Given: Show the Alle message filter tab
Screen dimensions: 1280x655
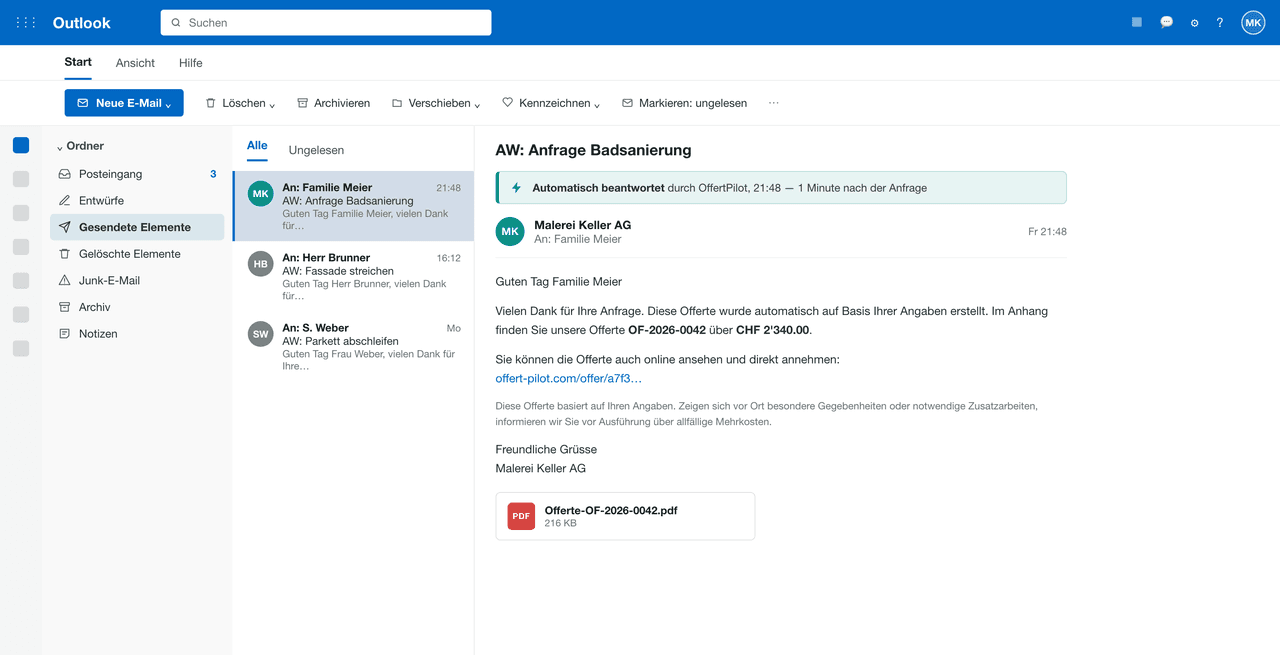Looking at the screenshot, I should (257, 146).
